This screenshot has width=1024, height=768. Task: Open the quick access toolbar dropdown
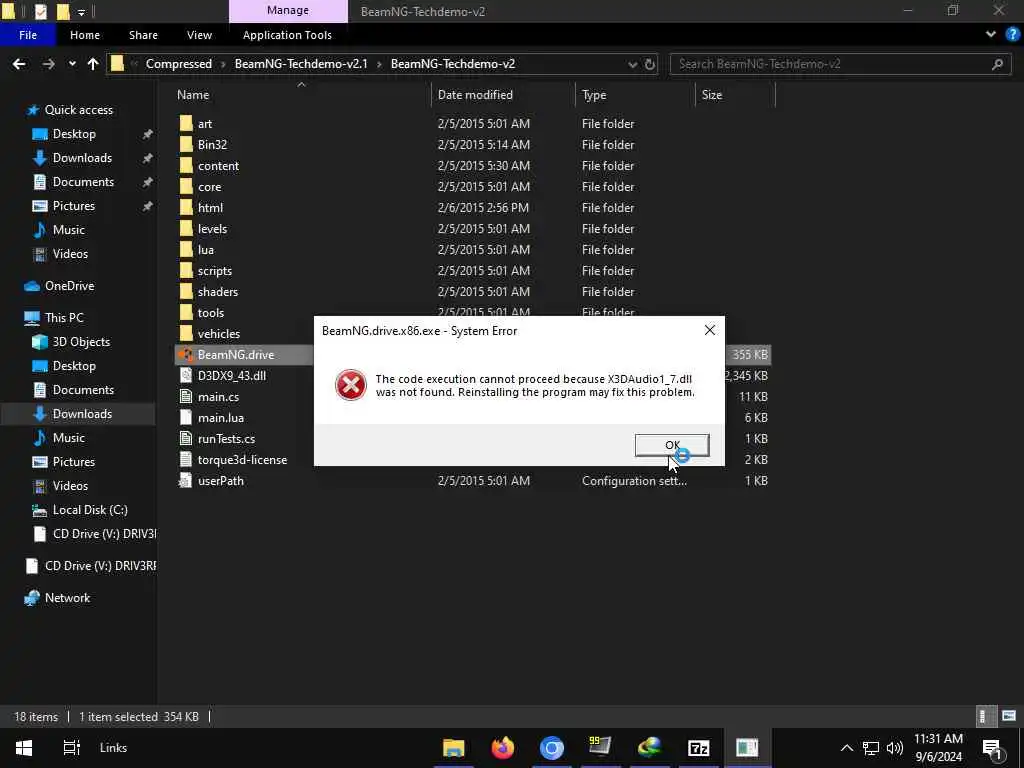82,12
